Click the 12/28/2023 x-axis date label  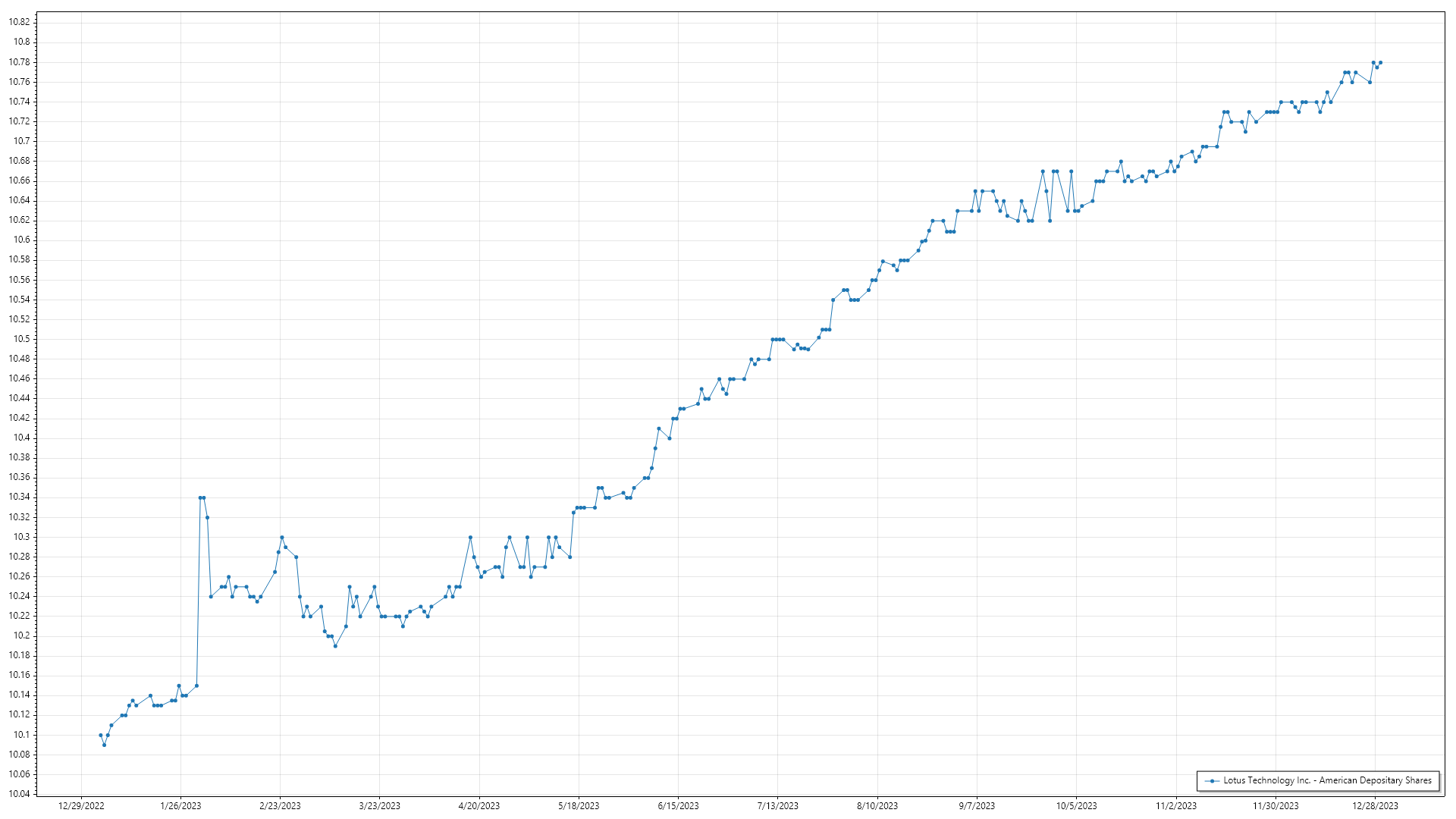point(1375,806)
